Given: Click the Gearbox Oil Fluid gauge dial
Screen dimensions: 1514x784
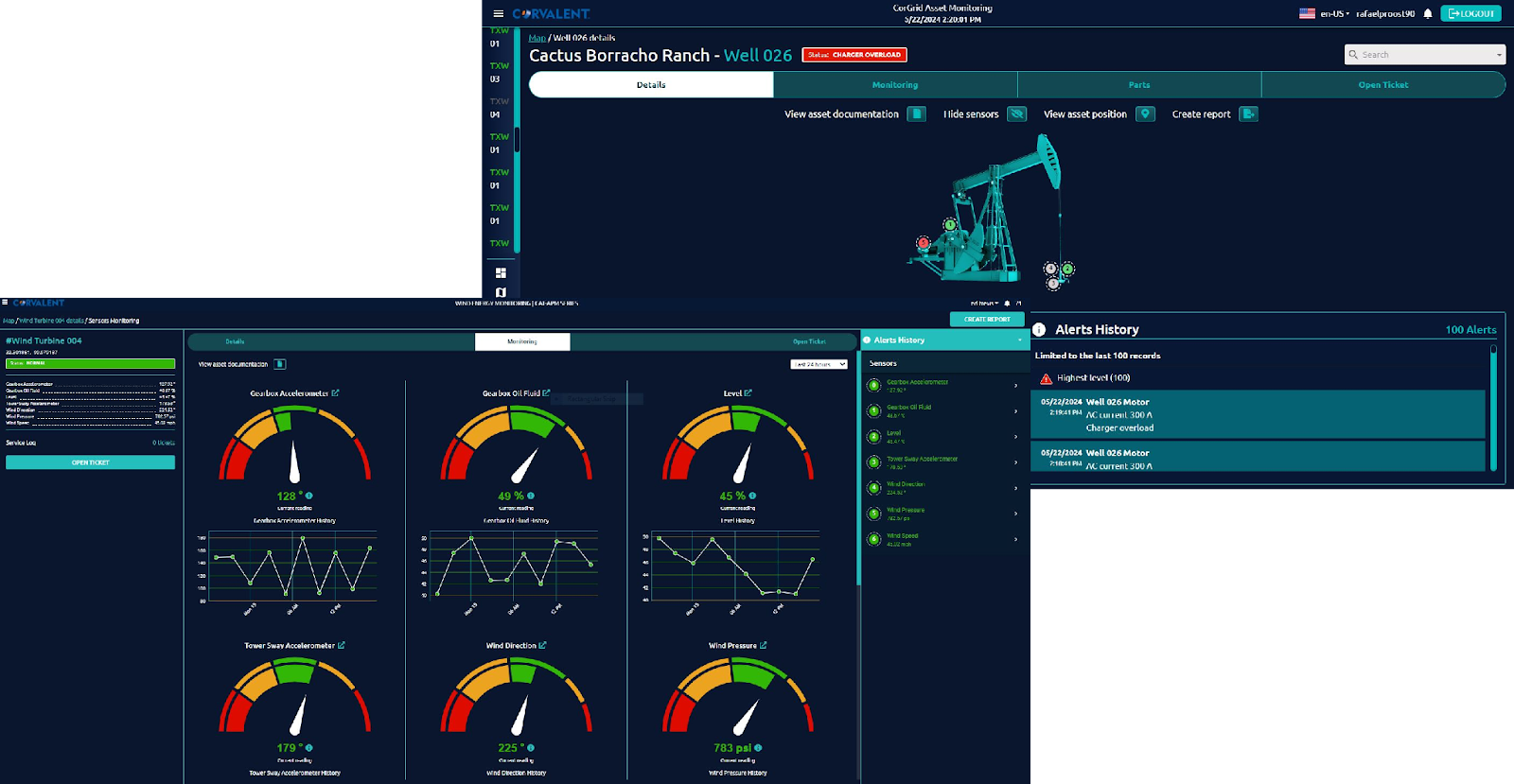Looking at the screenshot, I should click(x=517, y=444).
